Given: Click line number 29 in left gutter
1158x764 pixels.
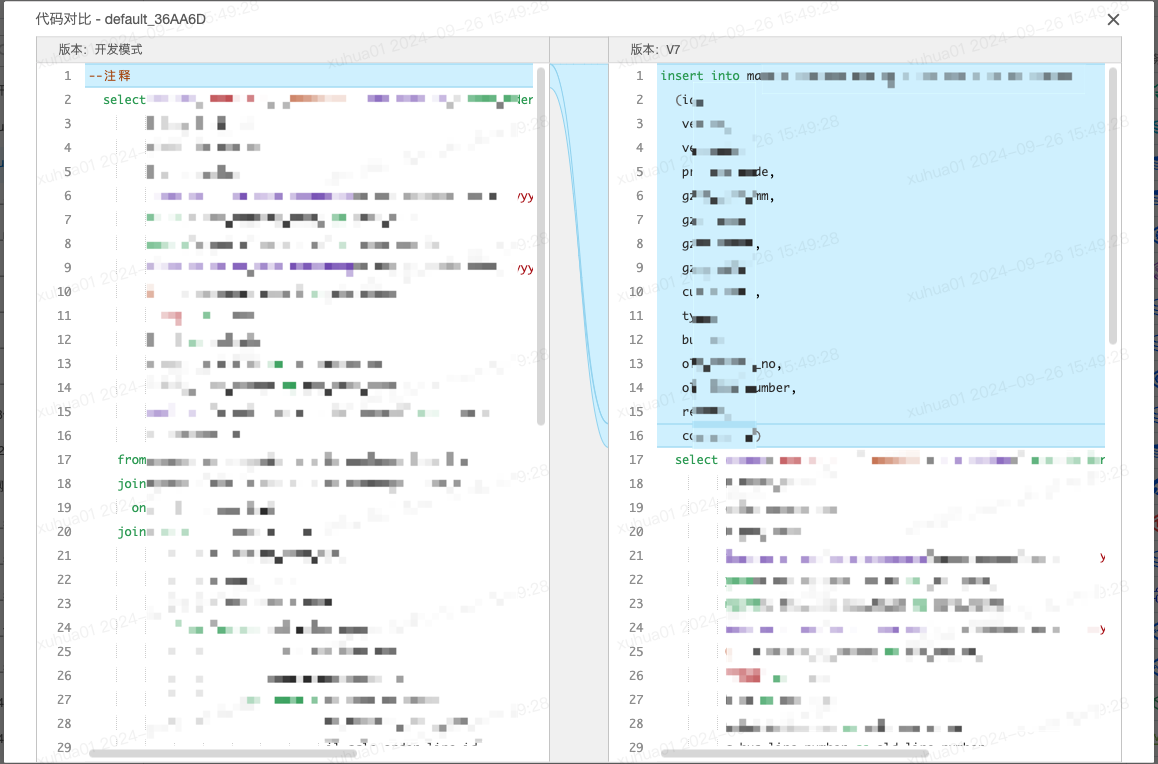Looking at the screenshot, I should tap(64, 748).
